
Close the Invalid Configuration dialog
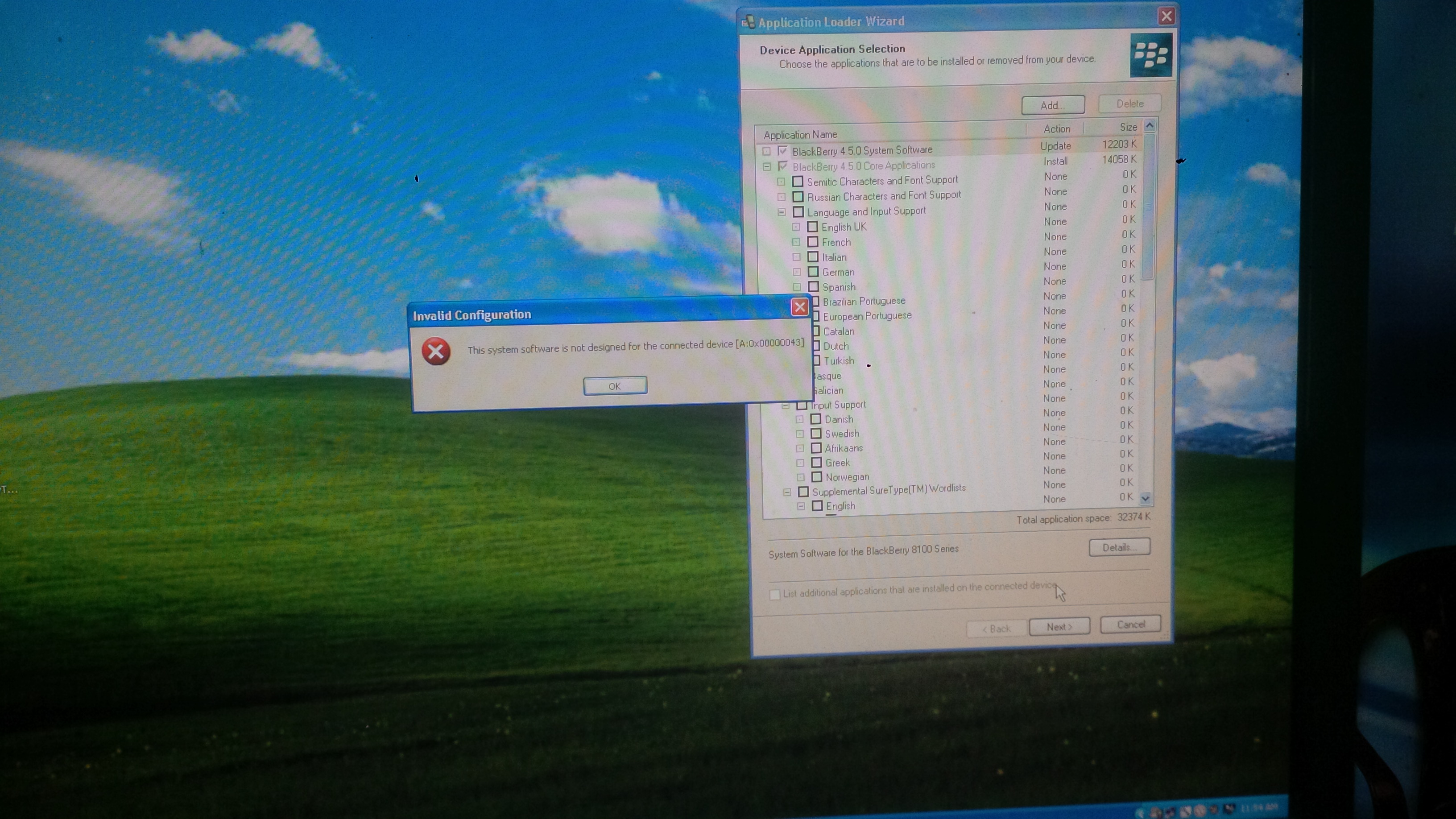[x=800, y=307]
